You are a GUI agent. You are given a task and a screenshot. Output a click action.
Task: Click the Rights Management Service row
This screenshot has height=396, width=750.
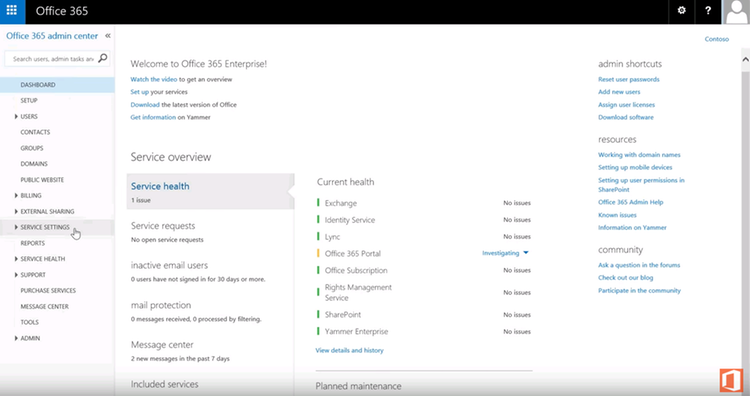tap(424, 292)
